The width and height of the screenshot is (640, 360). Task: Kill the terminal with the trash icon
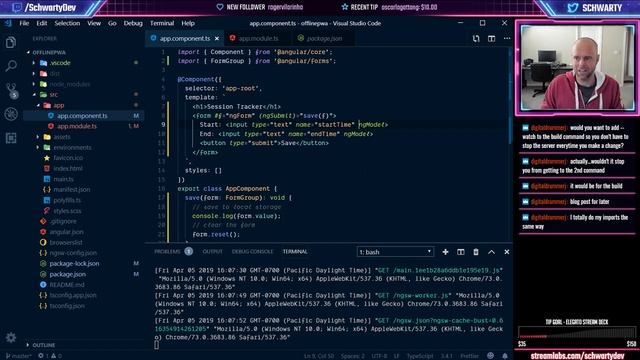tap(476, 252)
